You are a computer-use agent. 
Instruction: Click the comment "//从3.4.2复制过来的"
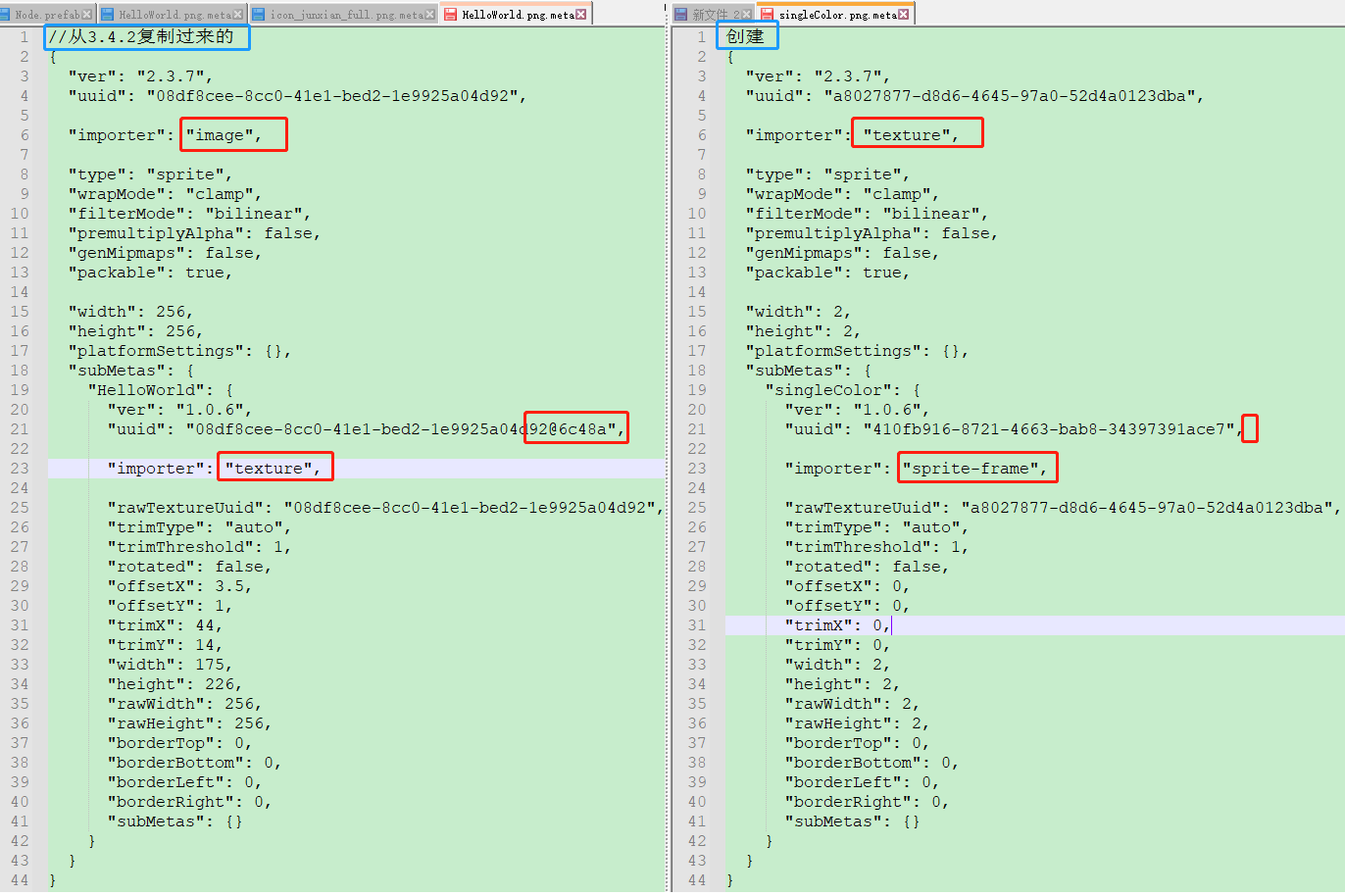[141, 37]
